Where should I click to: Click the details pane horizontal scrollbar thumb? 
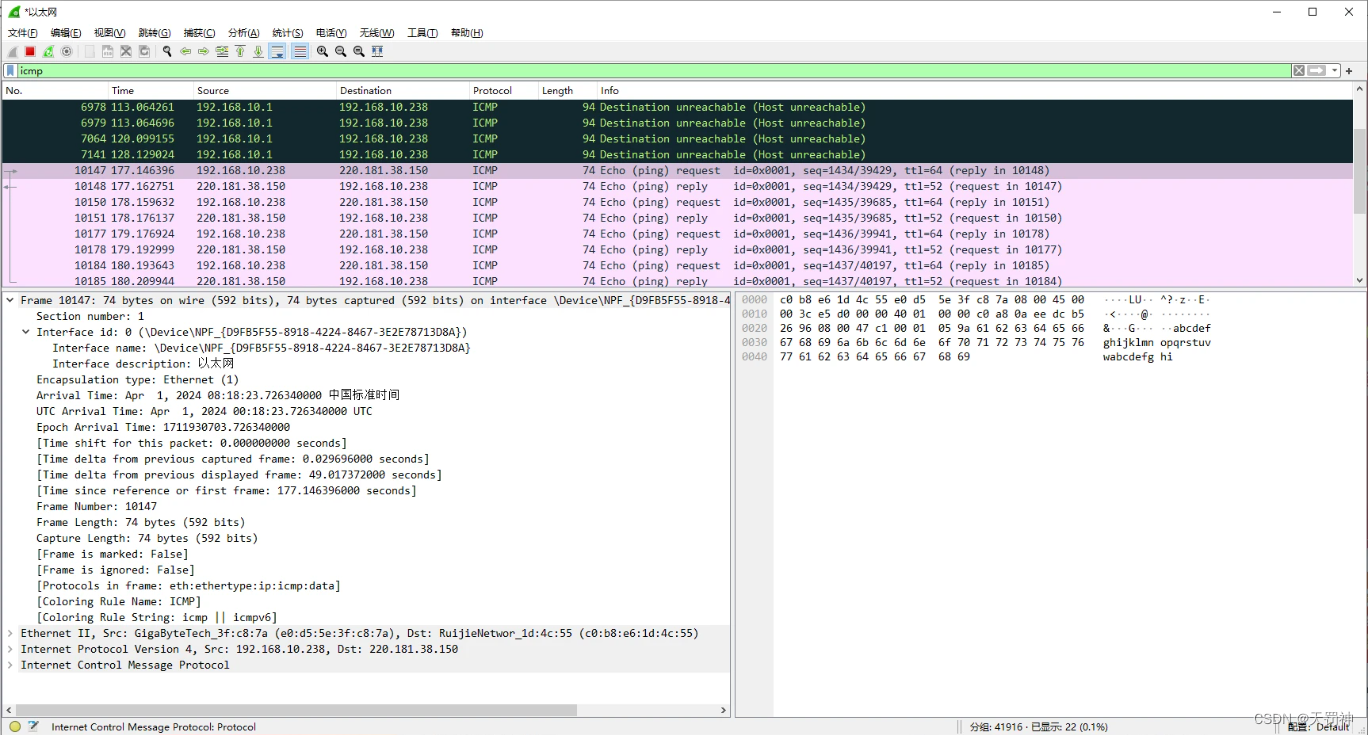coord(297,710)
